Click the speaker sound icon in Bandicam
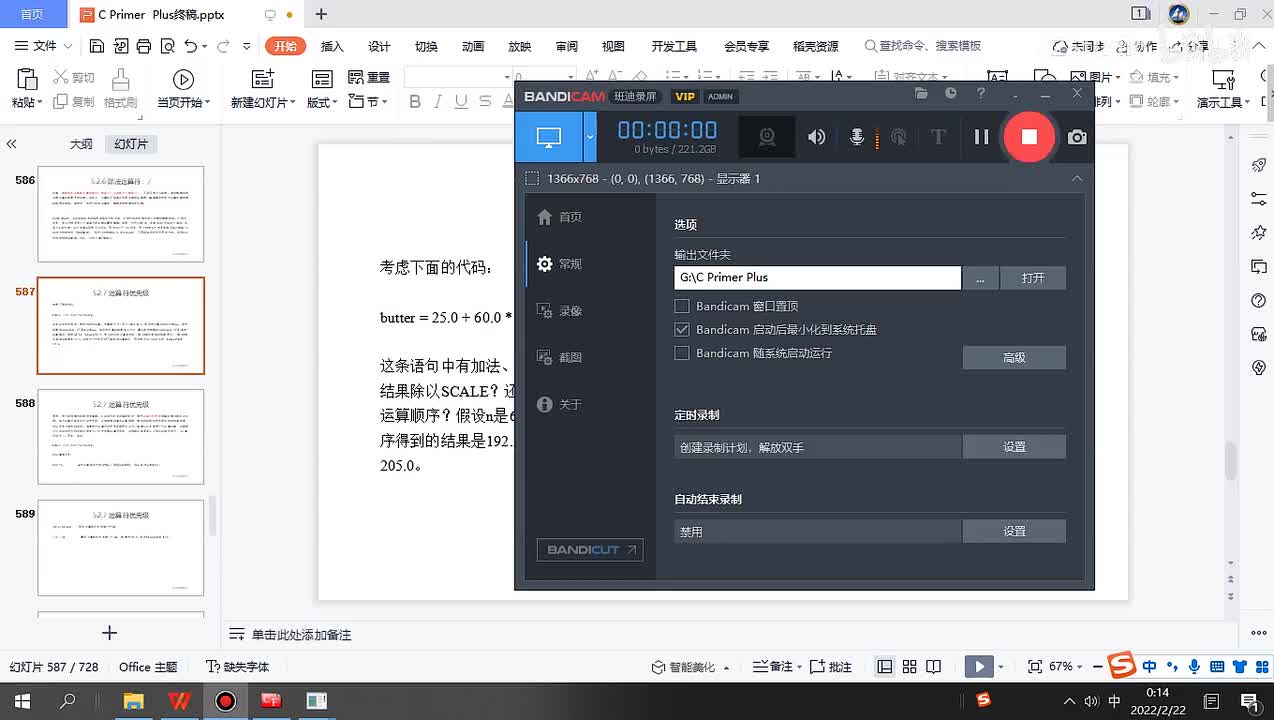Image resolution: width=1274 pixels, height=720 pixels. pyautogui.click(x=817, y=138)
